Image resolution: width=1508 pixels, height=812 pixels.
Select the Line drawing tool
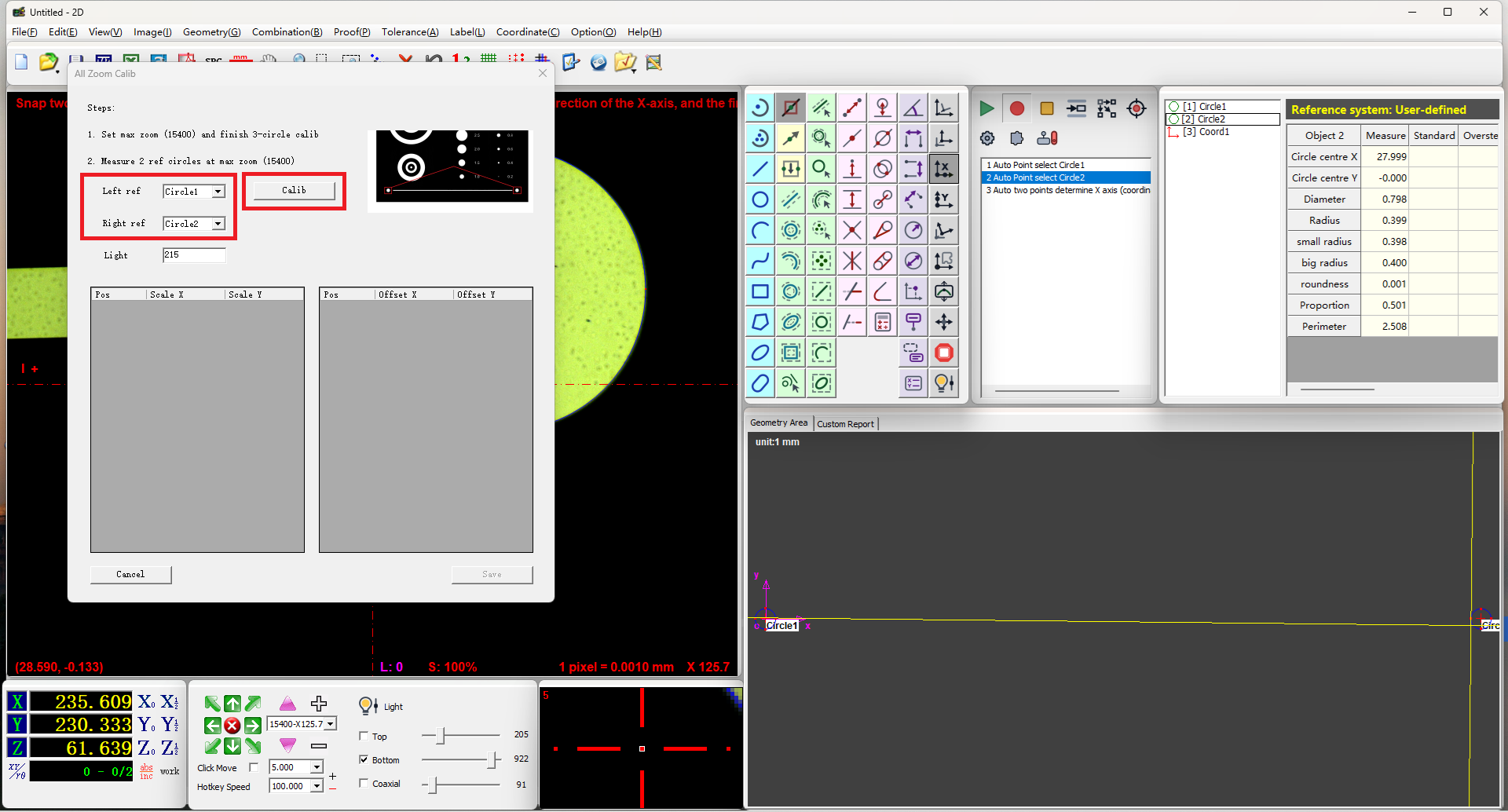coord(760,169)
